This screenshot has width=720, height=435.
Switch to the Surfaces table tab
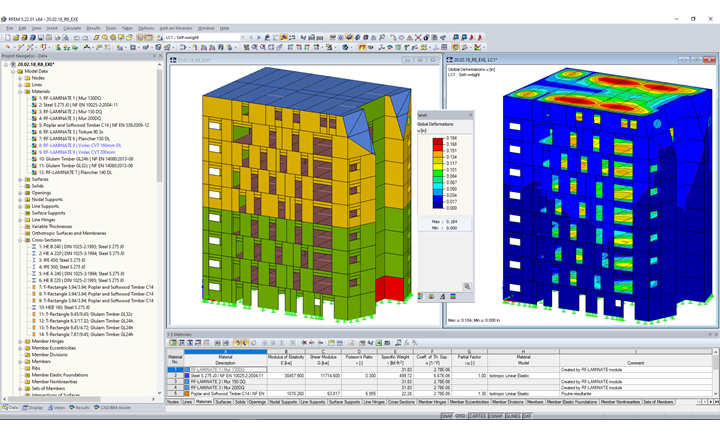[224, 402]
